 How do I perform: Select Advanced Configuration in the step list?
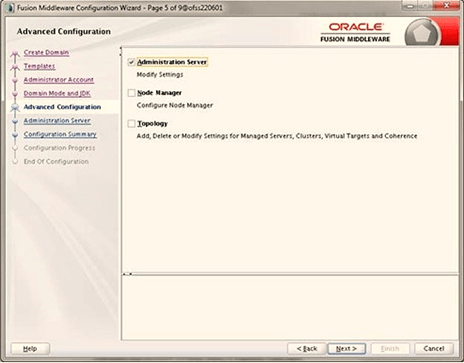tap(62, 107)
